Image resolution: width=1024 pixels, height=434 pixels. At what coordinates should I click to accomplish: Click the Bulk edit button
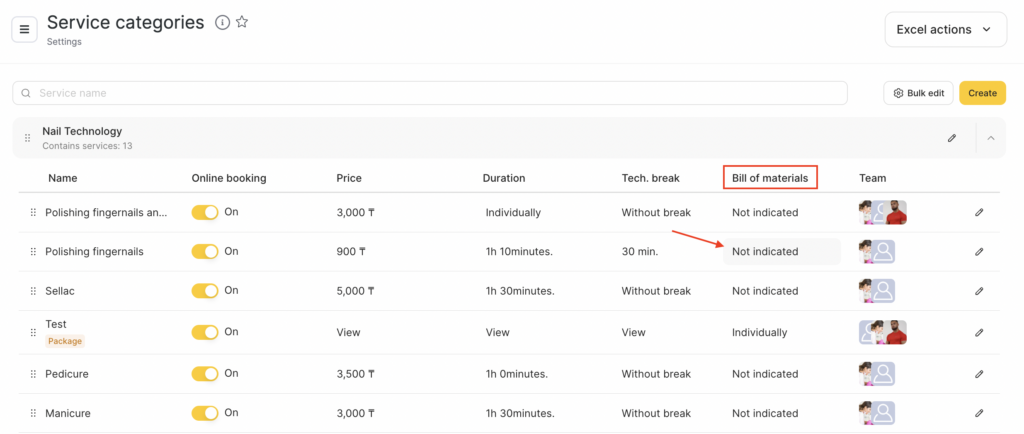click(918, 93)
